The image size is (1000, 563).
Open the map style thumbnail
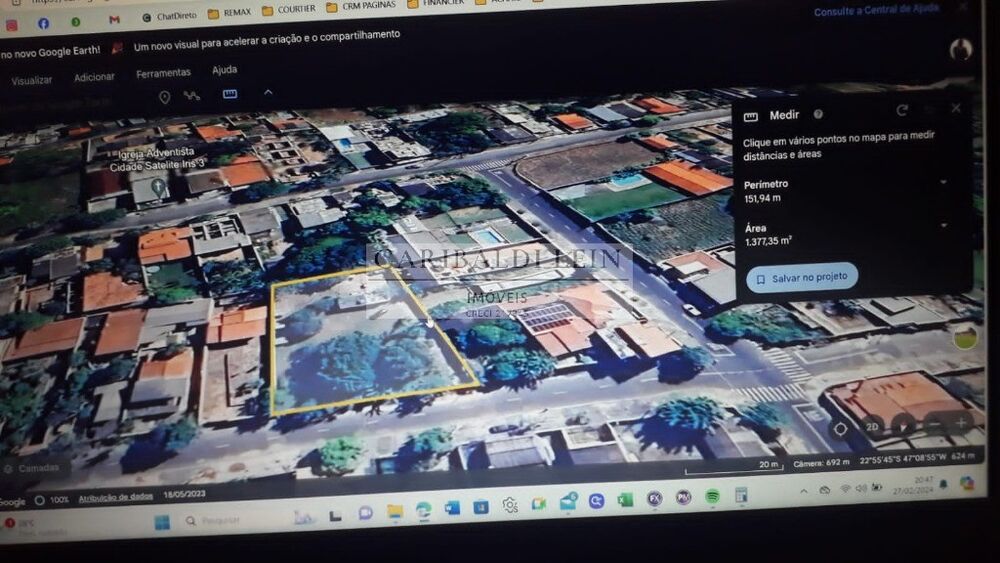[965, 336]
